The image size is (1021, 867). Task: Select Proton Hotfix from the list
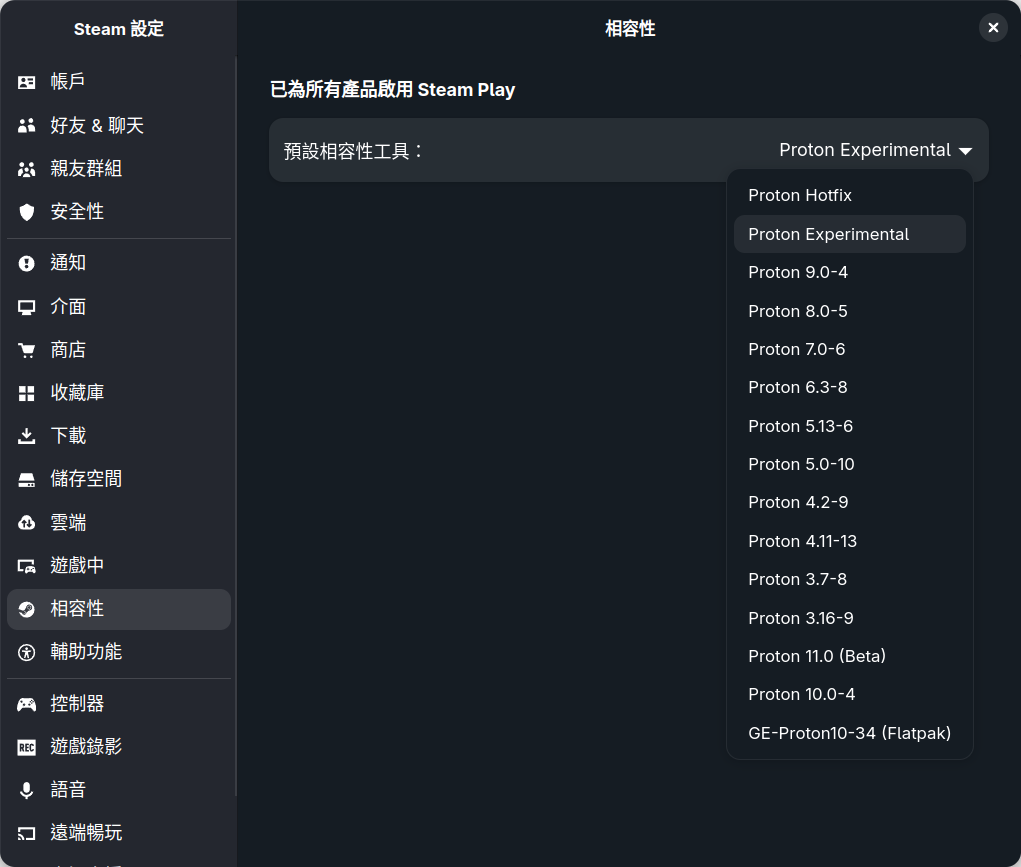click(800, 195)
